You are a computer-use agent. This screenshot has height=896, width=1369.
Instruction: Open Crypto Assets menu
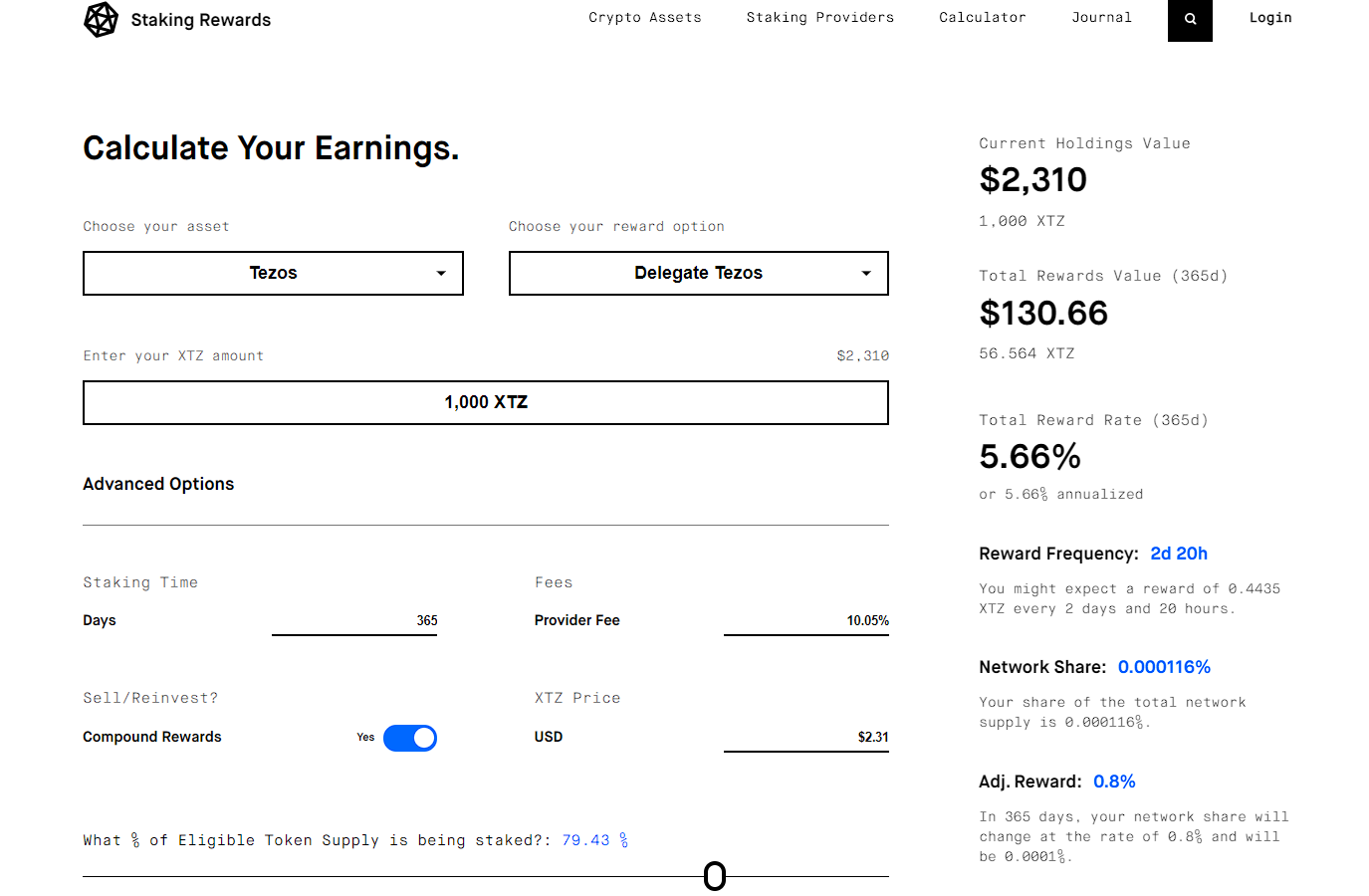tap(645, 18)
